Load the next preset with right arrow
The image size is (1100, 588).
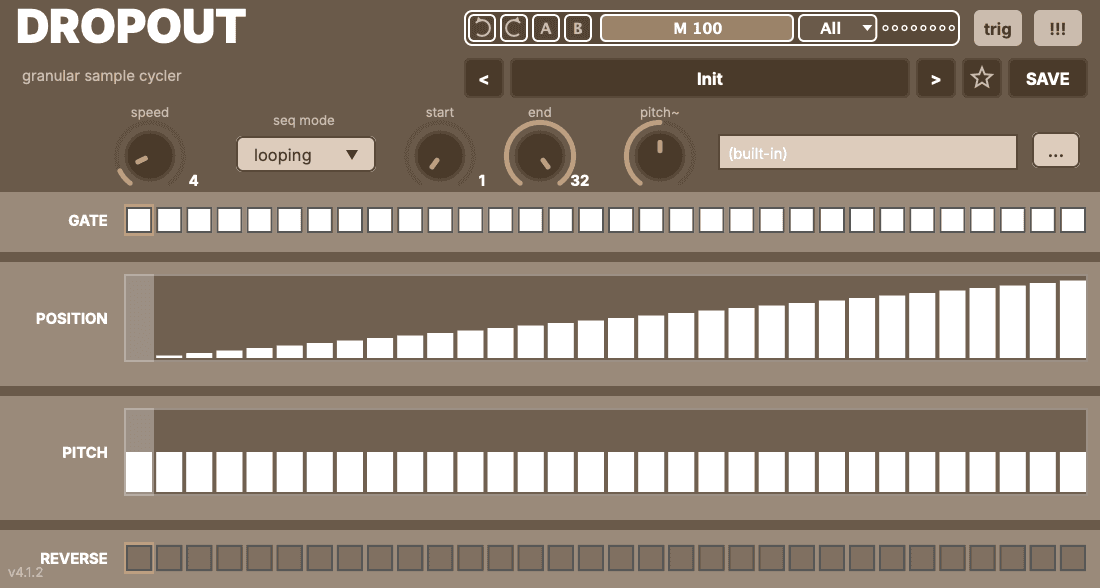point(935,79)
